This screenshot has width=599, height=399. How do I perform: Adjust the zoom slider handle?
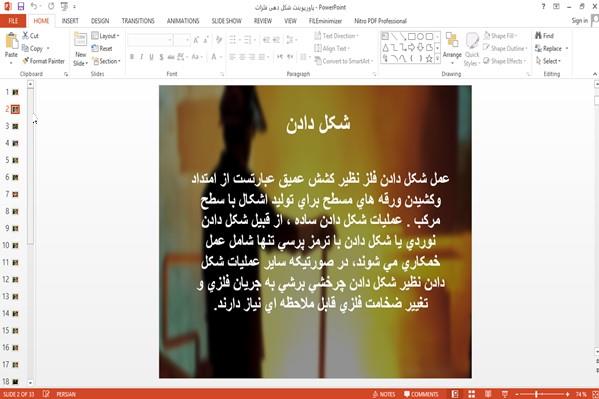(x=536, y=394)
